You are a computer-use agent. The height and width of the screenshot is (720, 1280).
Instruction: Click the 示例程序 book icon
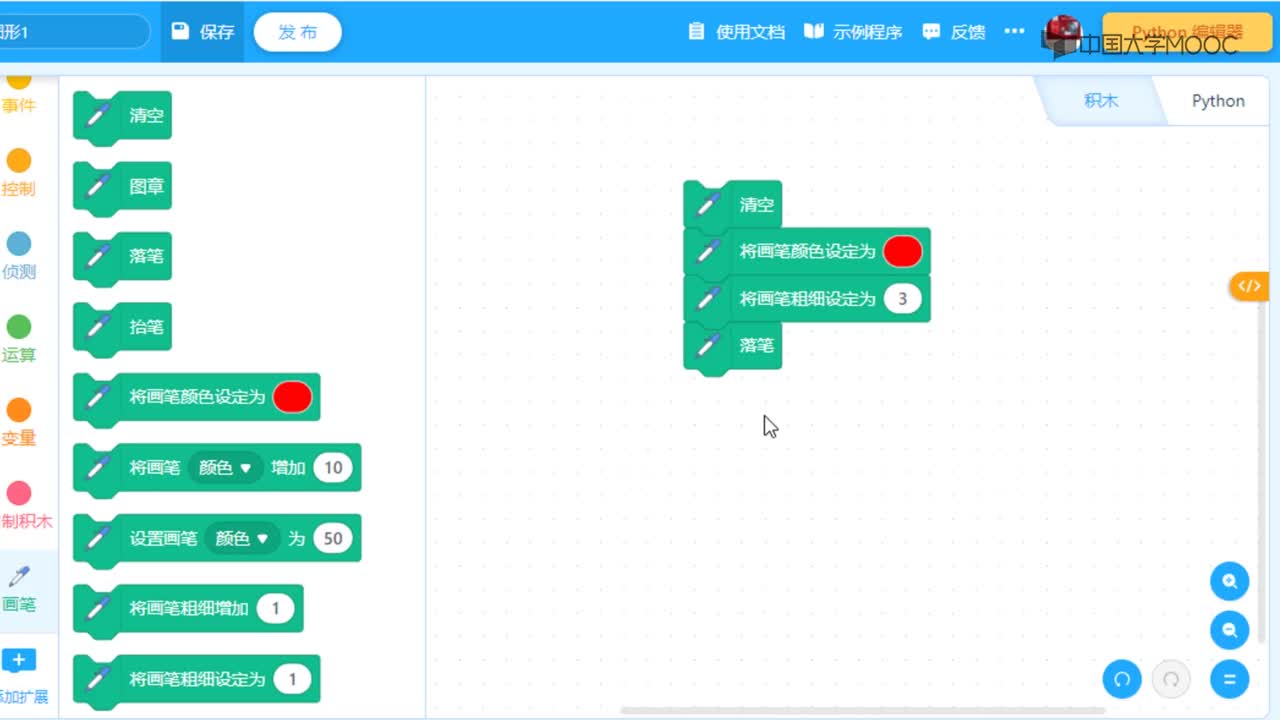814,32
